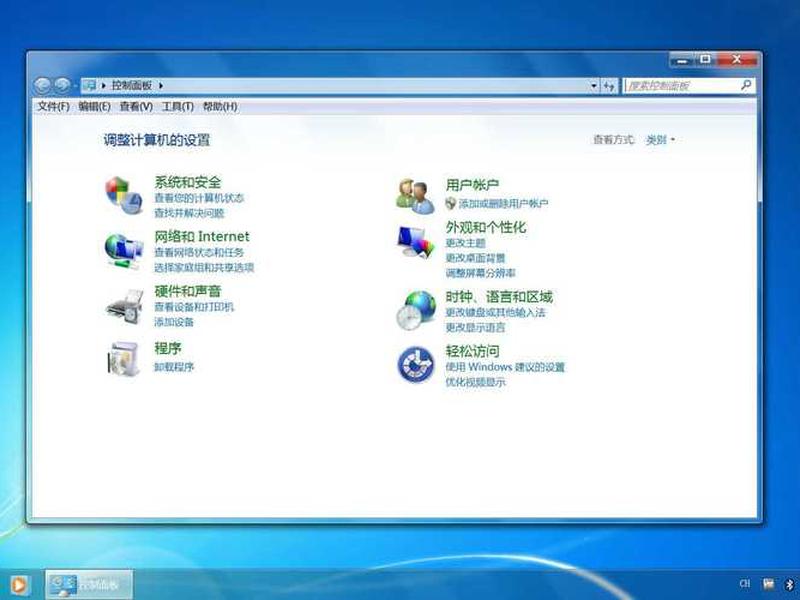Click the Back navigation arrow button

[x=42, y=85]
